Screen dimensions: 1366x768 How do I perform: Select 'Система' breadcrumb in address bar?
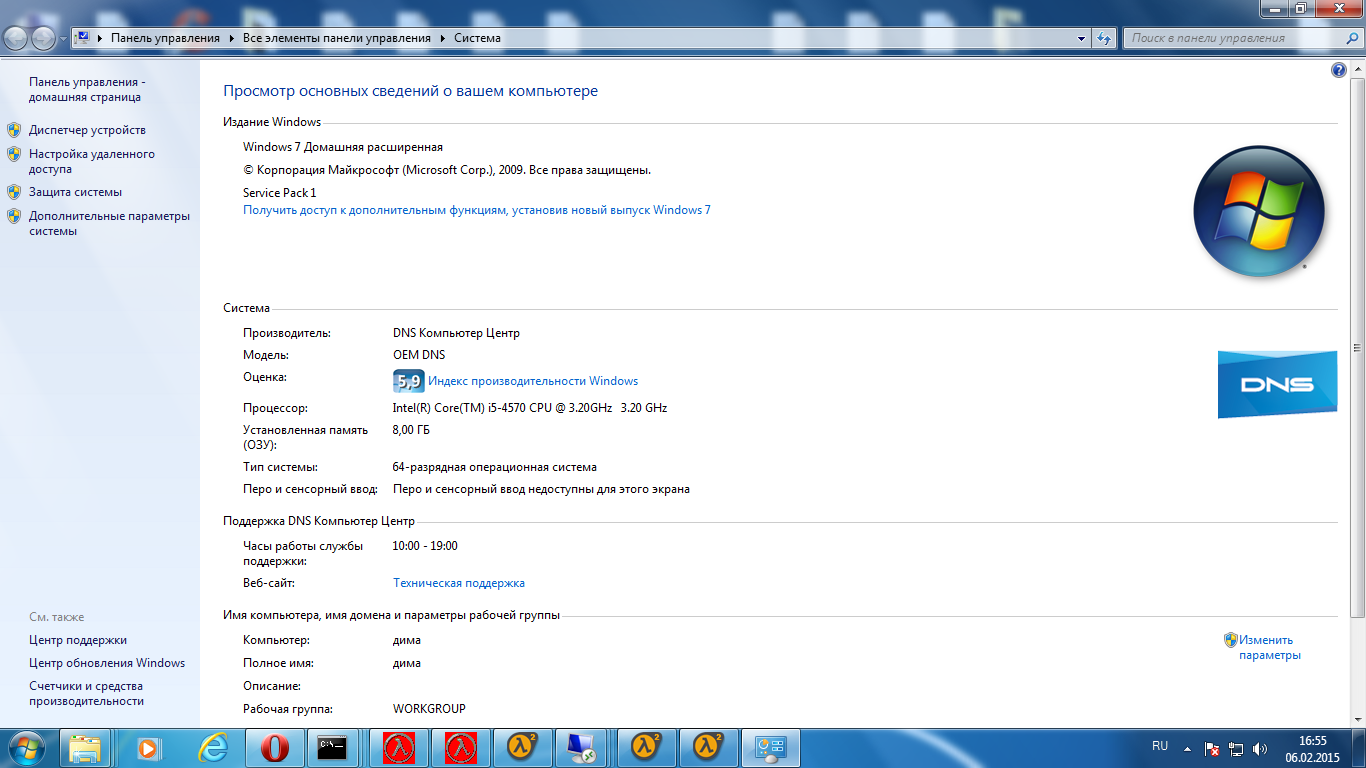[477, 38]
